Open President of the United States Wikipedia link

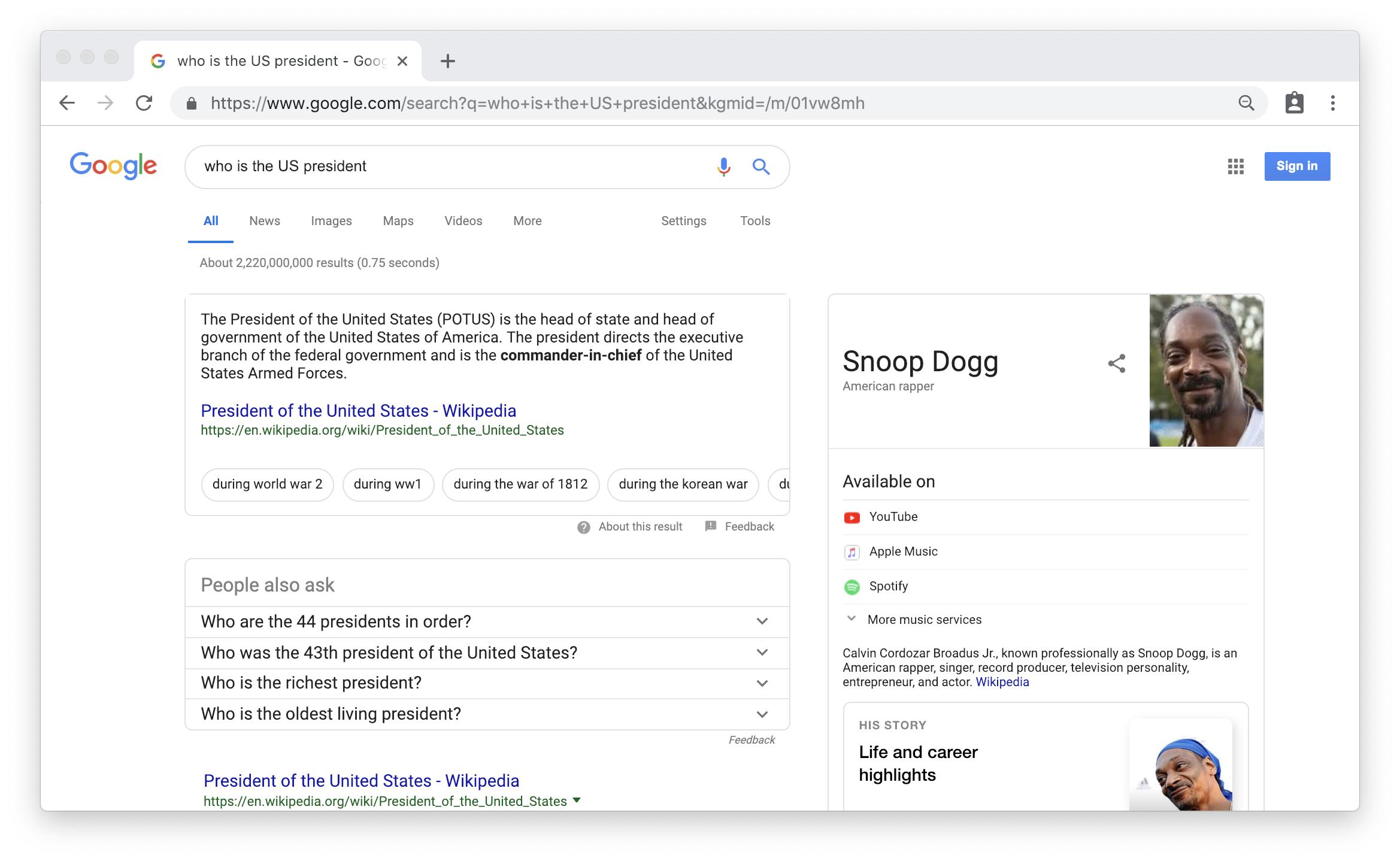pos(358,411)
